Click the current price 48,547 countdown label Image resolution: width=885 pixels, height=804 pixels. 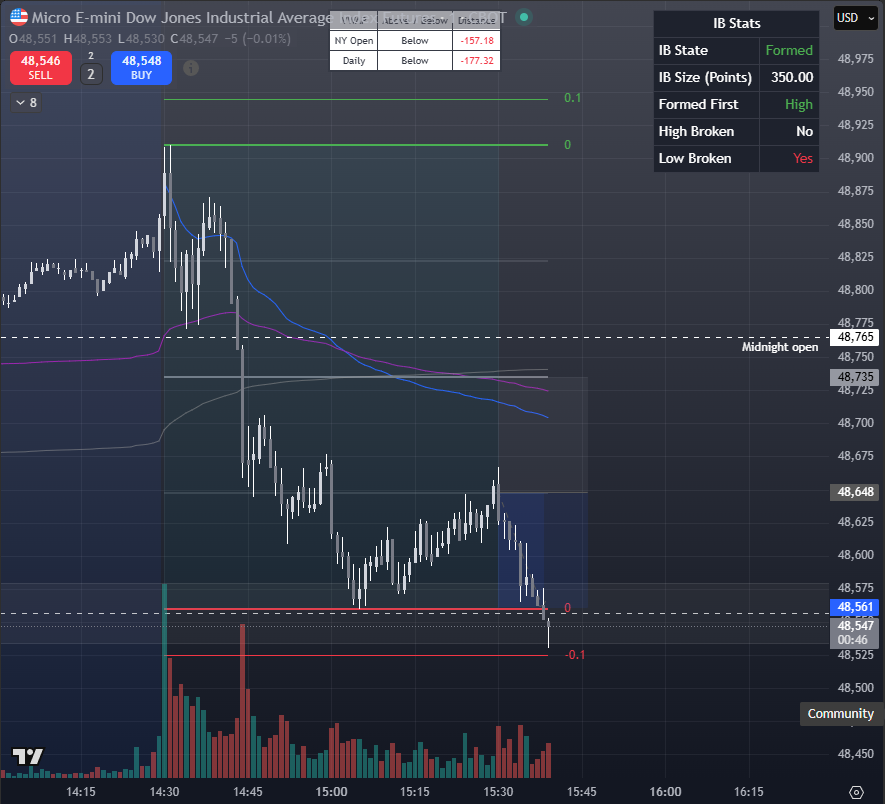pos(855,632)
